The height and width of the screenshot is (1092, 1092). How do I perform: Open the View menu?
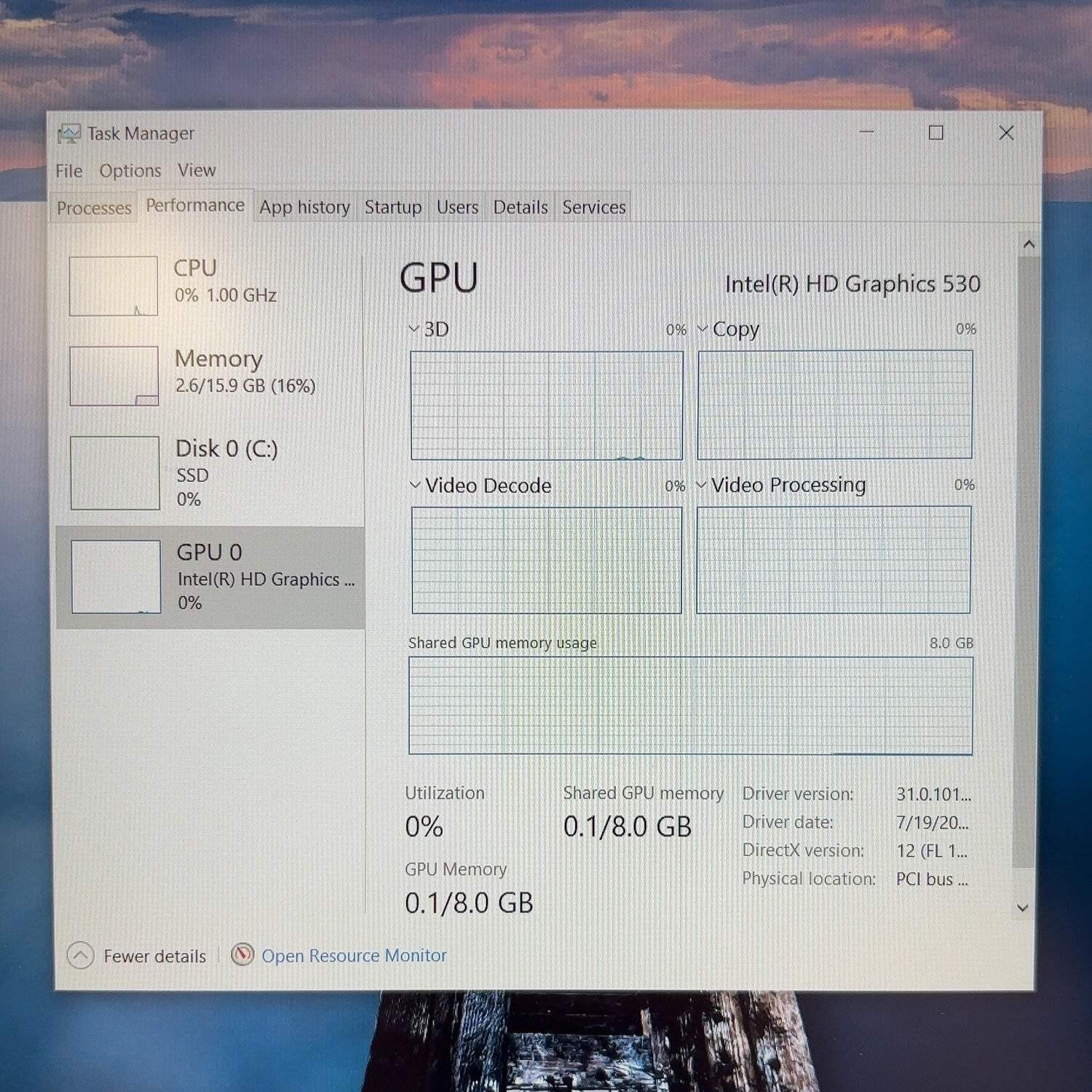point(197,170)
